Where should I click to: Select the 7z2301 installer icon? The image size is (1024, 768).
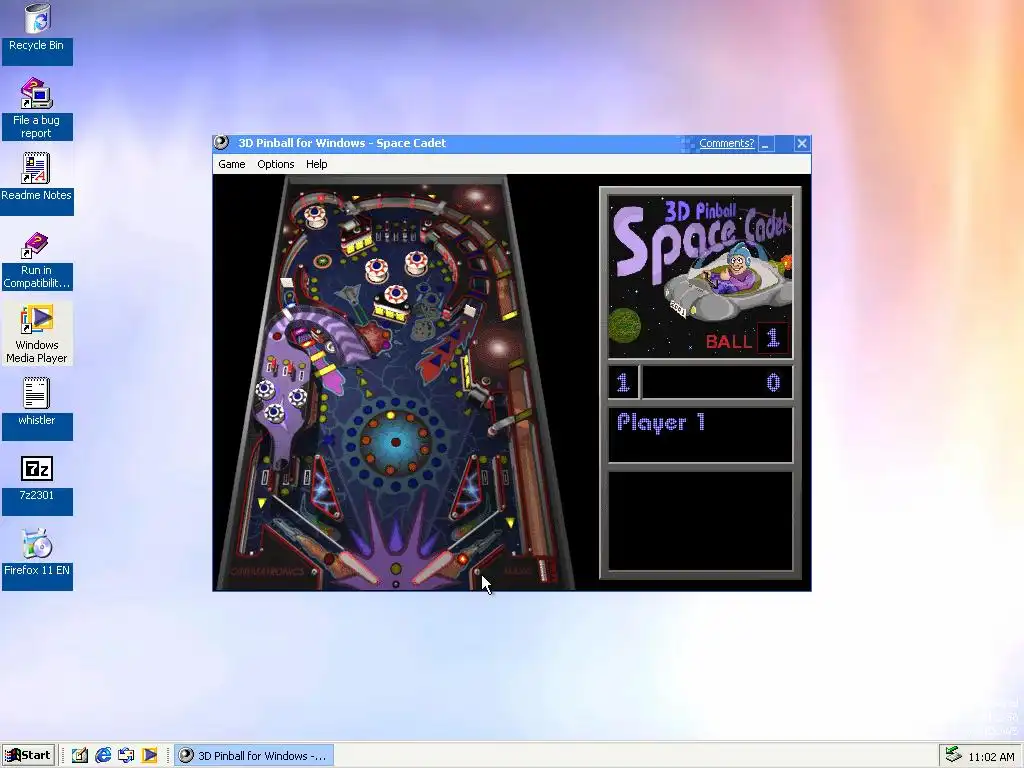point(37,483)
